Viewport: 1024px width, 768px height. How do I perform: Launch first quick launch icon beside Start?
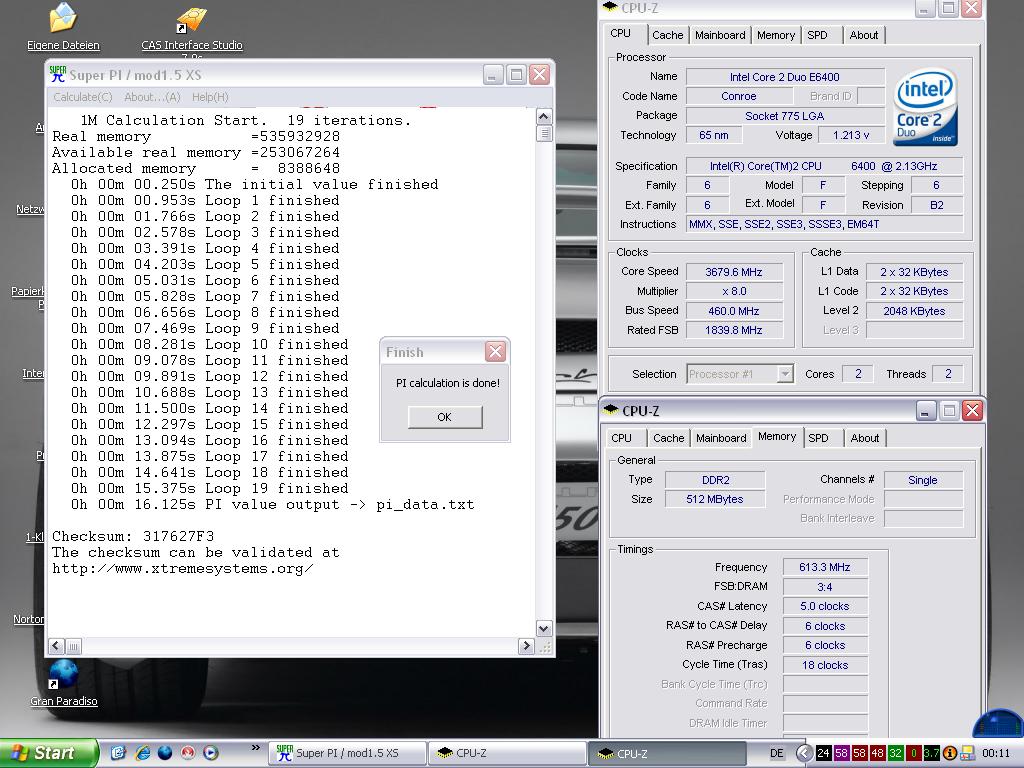point(118,753)
